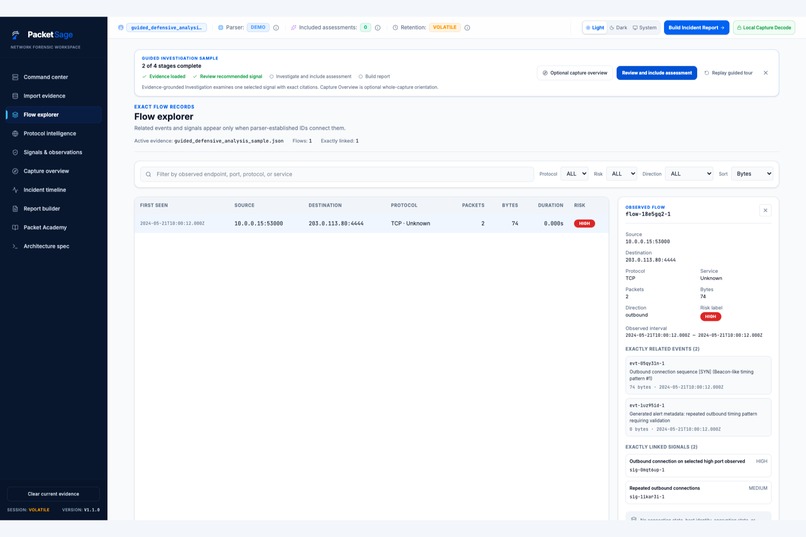Open related event evt-1uz95id-1 card
Screen dimensions: 806x537
pyautogui.click(x=698, y=417)
